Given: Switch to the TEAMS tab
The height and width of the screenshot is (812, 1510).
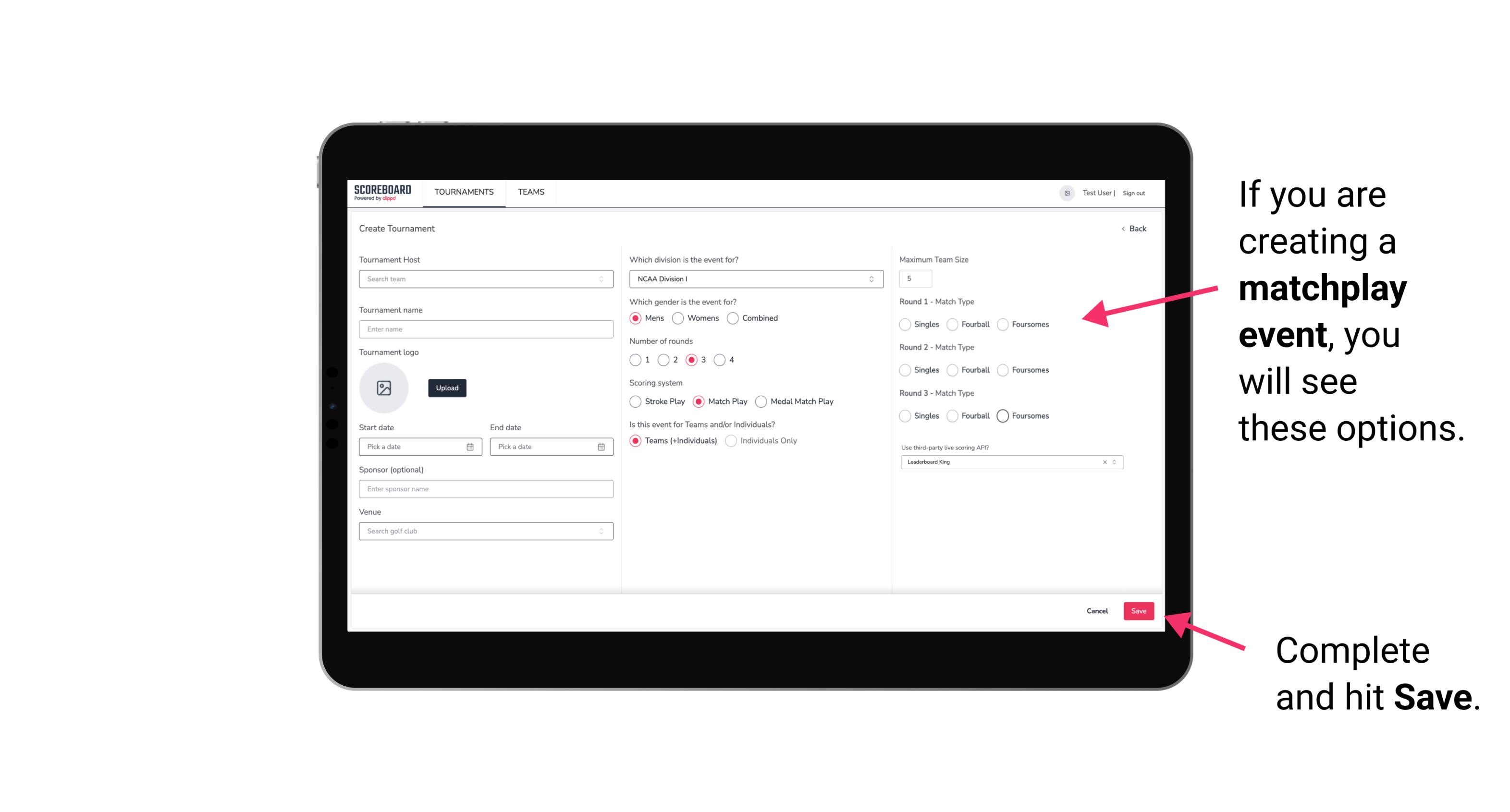Looking at the screenshot, I should 530,192.
